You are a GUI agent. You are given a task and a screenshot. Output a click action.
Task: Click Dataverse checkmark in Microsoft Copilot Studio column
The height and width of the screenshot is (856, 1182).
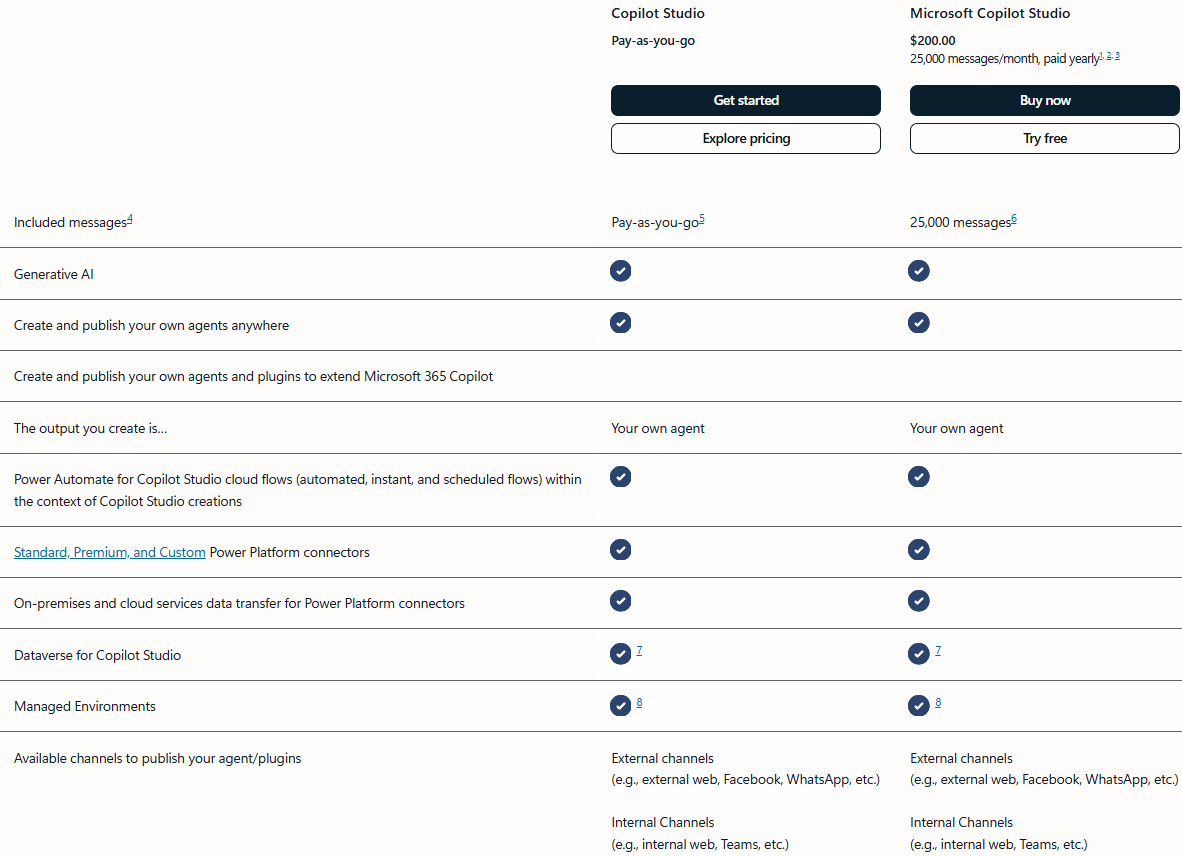(919, 654)
